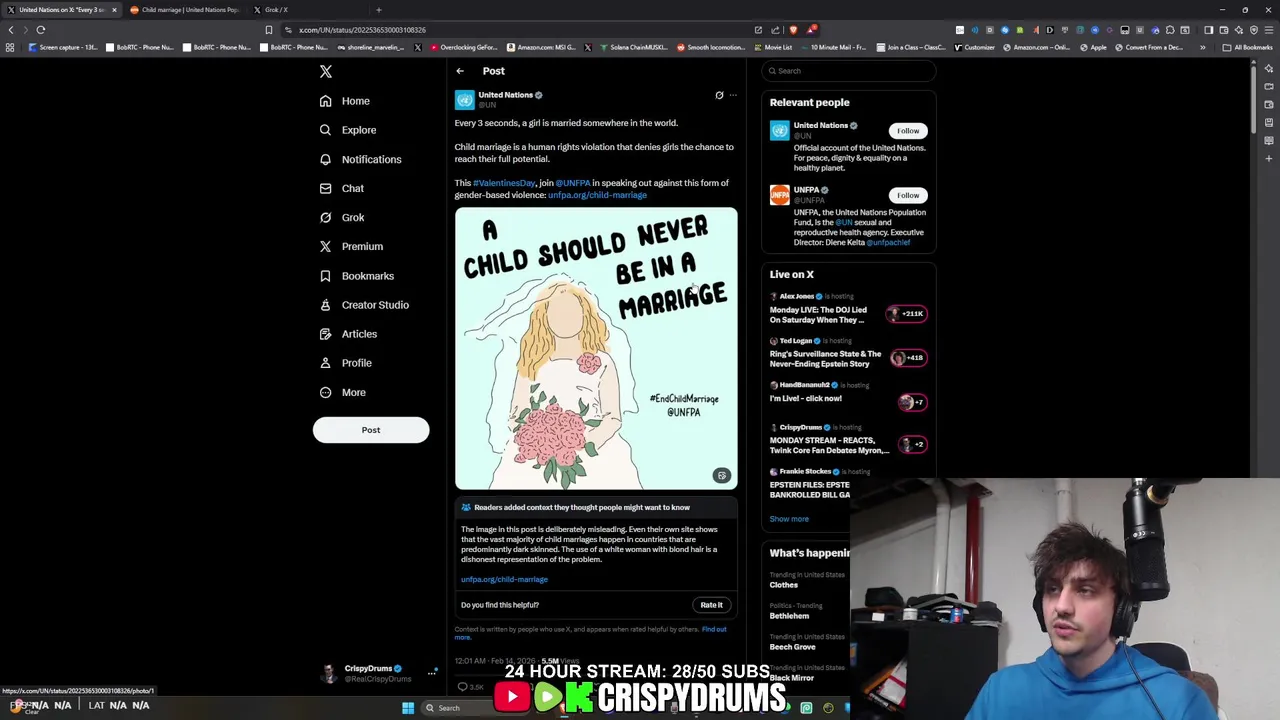Focus the X search field

pos(849,71)
